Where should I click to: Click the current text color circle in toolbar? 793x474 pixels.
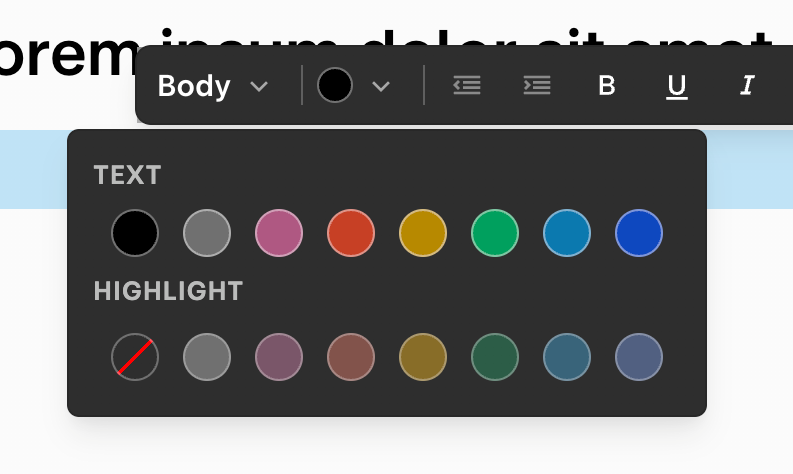(335, 86)
